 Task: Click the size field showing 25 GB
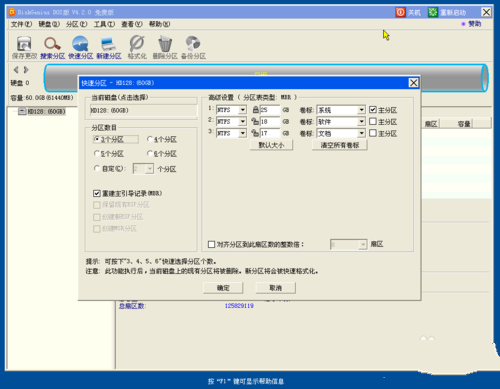click(x=270, y=110)
